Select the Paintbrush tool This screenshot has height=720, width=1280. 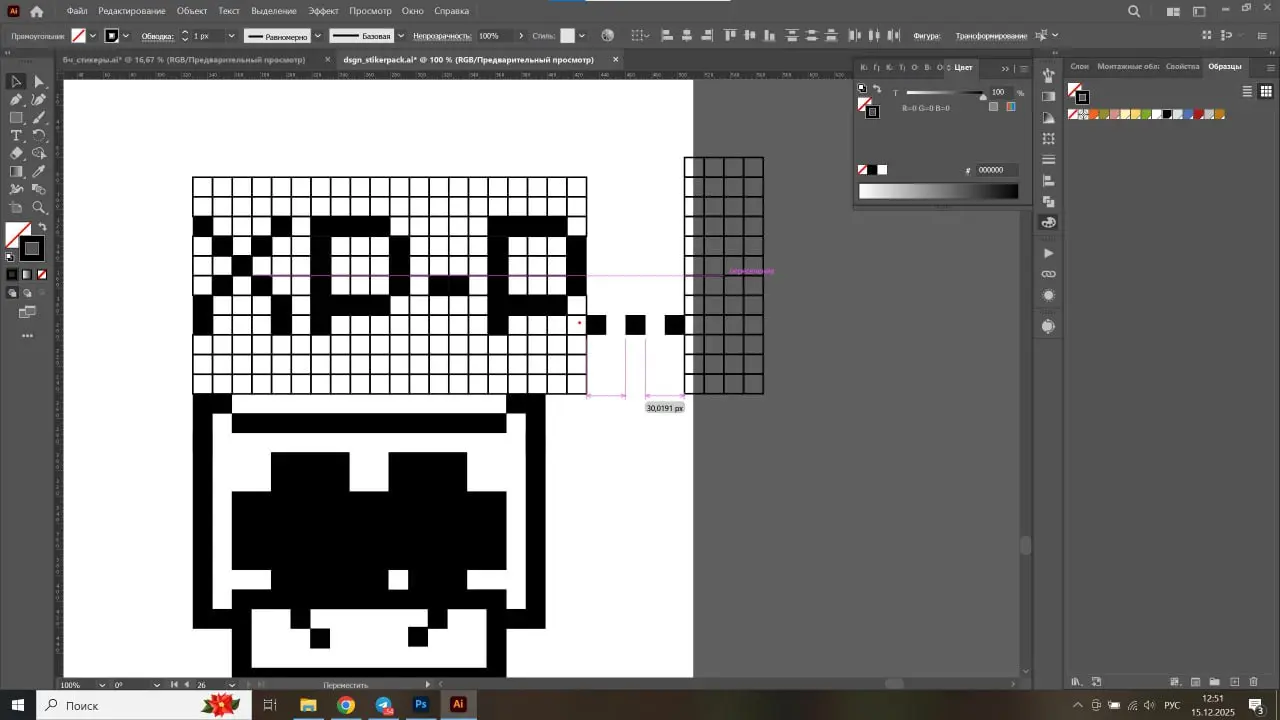[39, 118]
